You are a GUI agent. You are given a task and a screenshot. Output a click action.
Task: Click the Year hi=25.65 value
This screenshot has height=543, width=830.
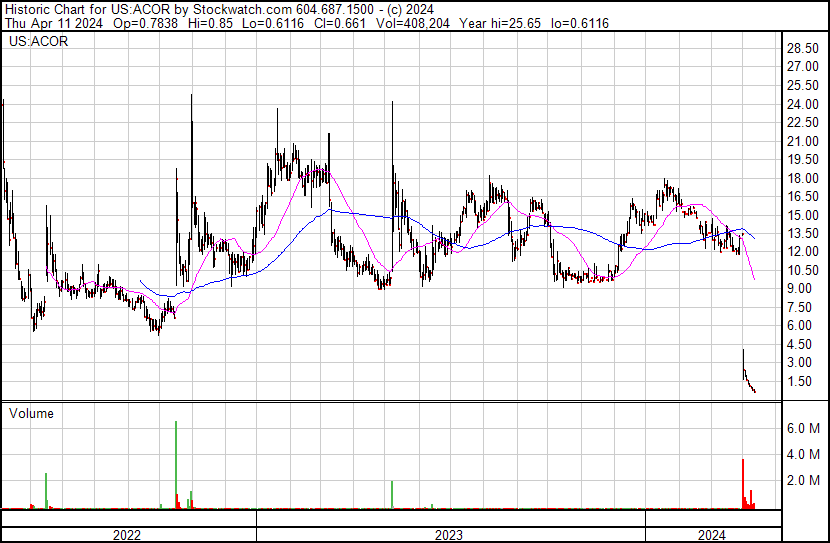coord(500,23)
